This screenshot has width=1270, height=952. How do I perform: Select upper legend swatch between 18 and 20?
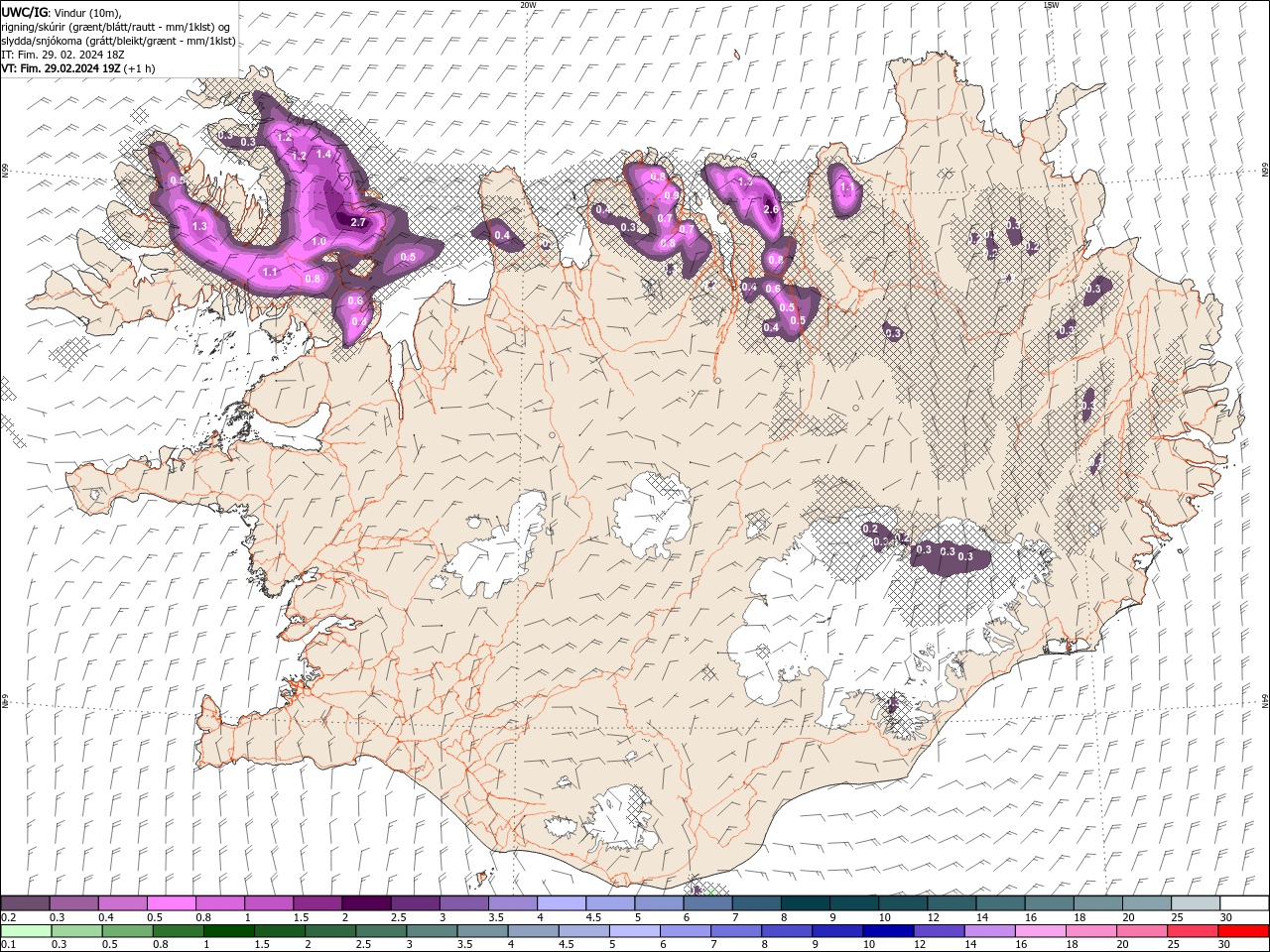coord(1098,903)
